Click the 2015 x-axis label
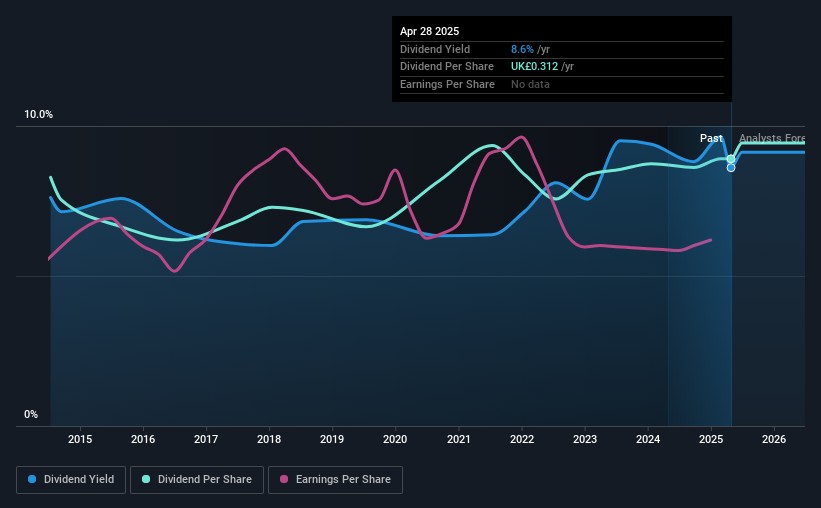 (x=80, y=439)
